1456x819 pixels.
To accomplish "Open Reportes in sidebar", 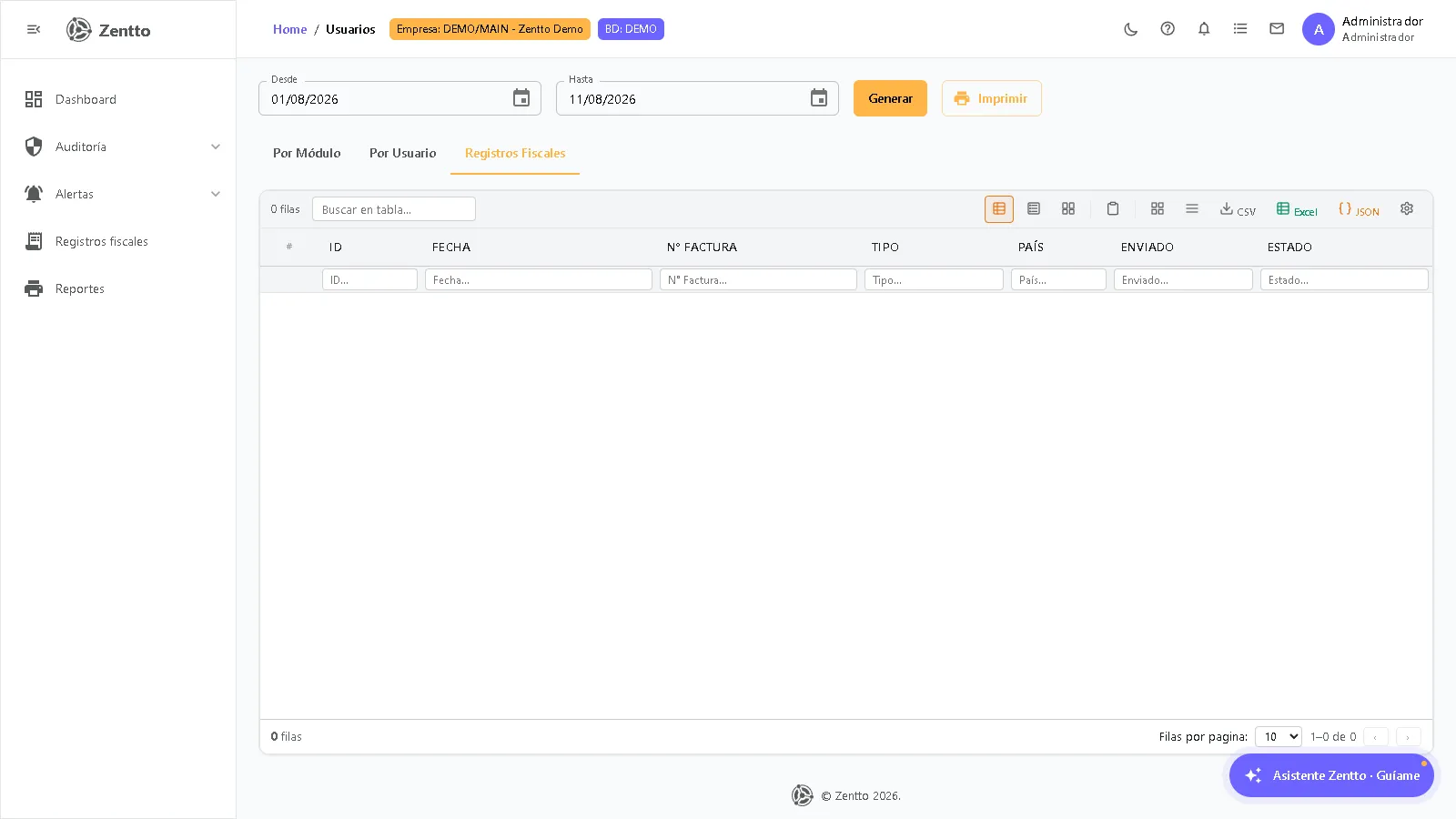I will click(x=118, y=288).
